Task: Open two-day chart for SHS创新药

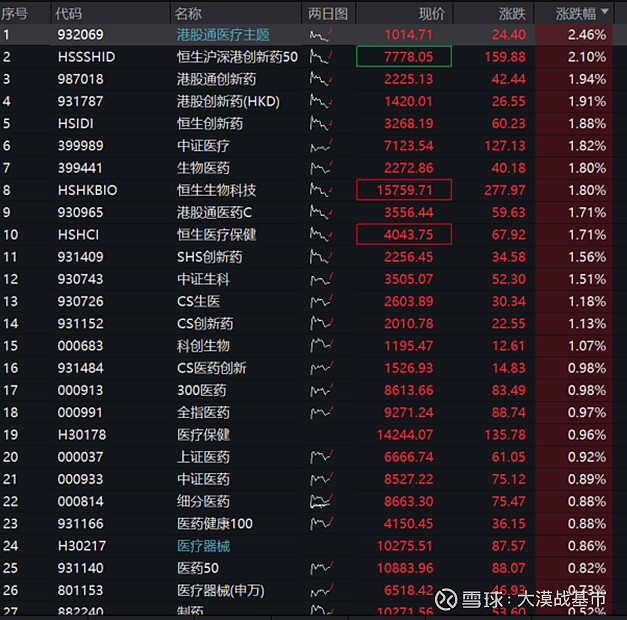Action: click(x=321, y=257)
